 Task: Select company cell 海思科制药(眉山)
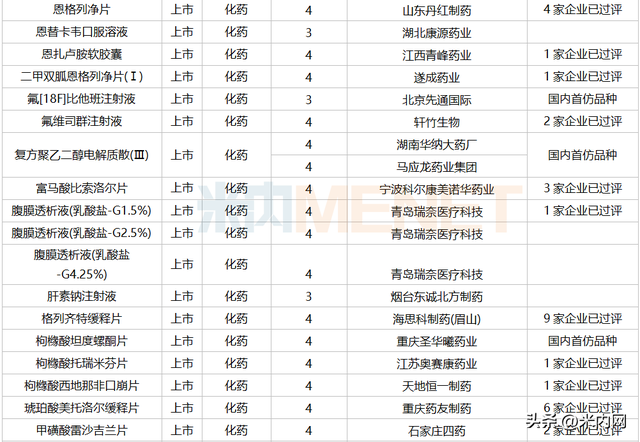(x=437, y=319)
